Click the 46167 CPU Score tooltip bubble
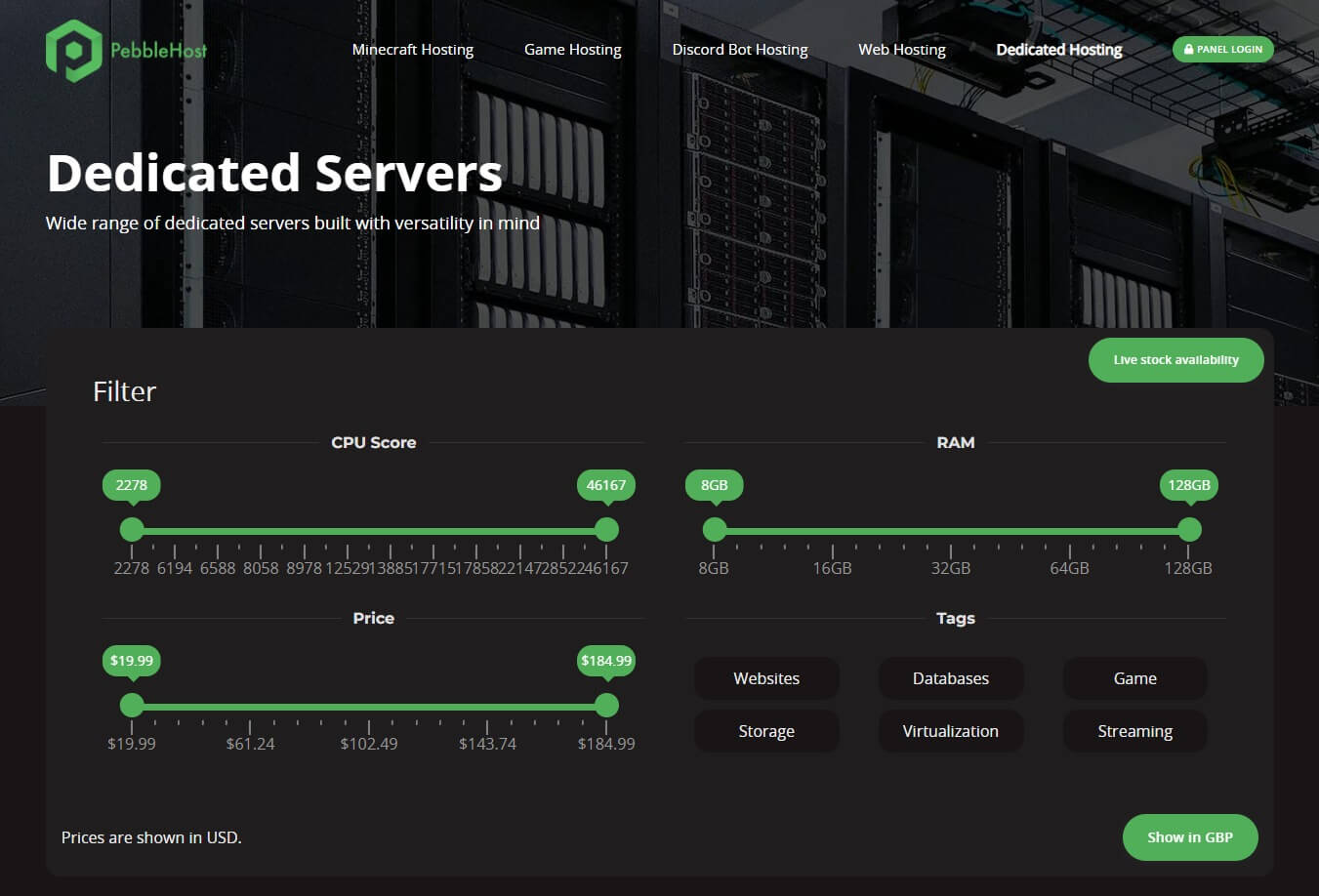The height and width of the screenshot is (896, 1319). pyautogui.click(x=606, y=485)
